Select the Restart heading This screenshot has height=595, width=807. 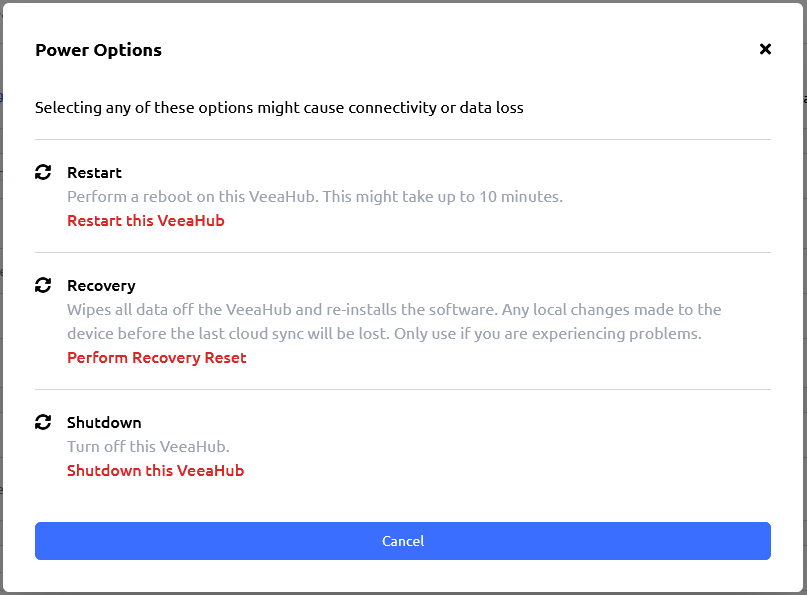pyautogui.click(x=94, y=173)
